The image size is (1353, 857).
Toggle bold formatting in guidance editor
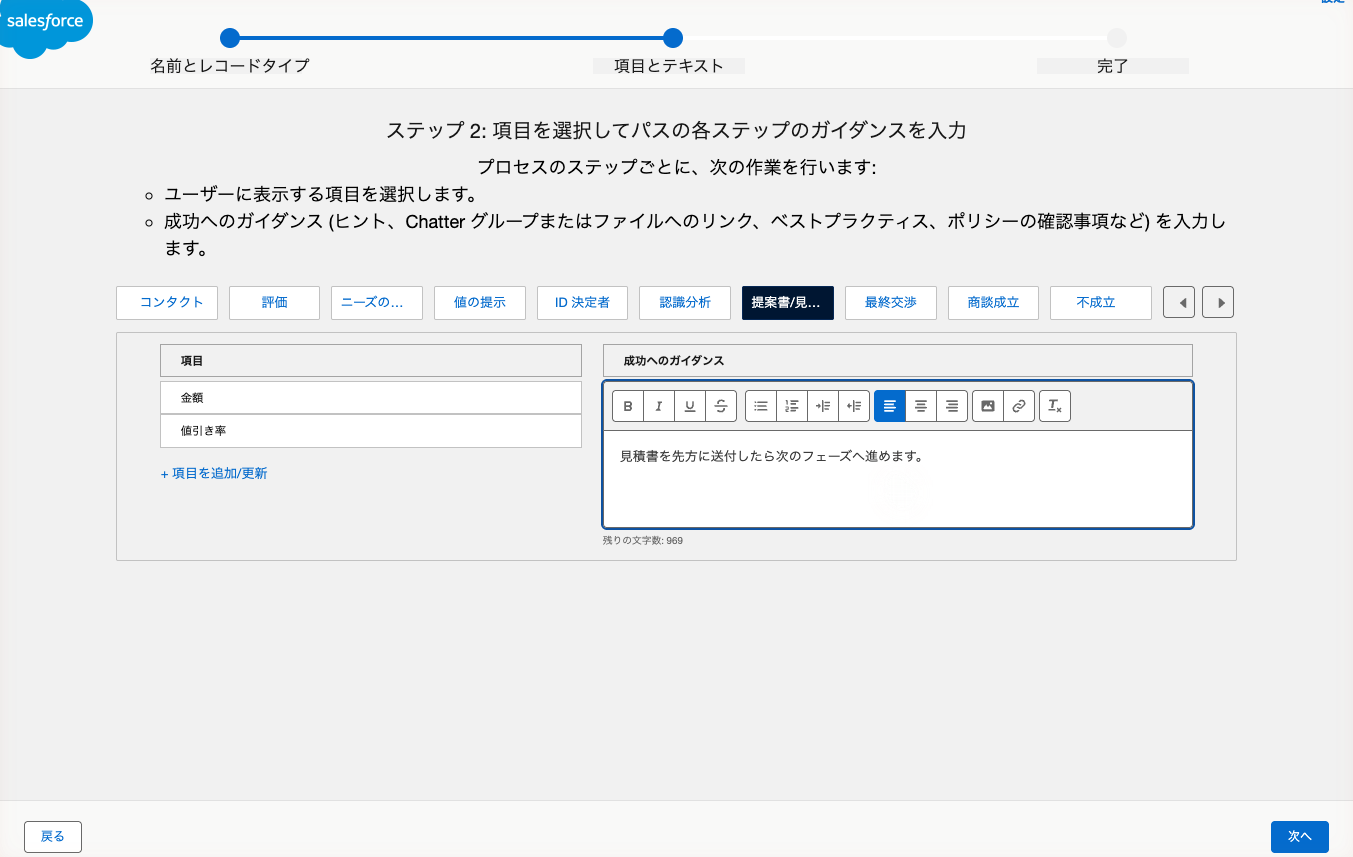pyautogui.click(x=628, y=406)
